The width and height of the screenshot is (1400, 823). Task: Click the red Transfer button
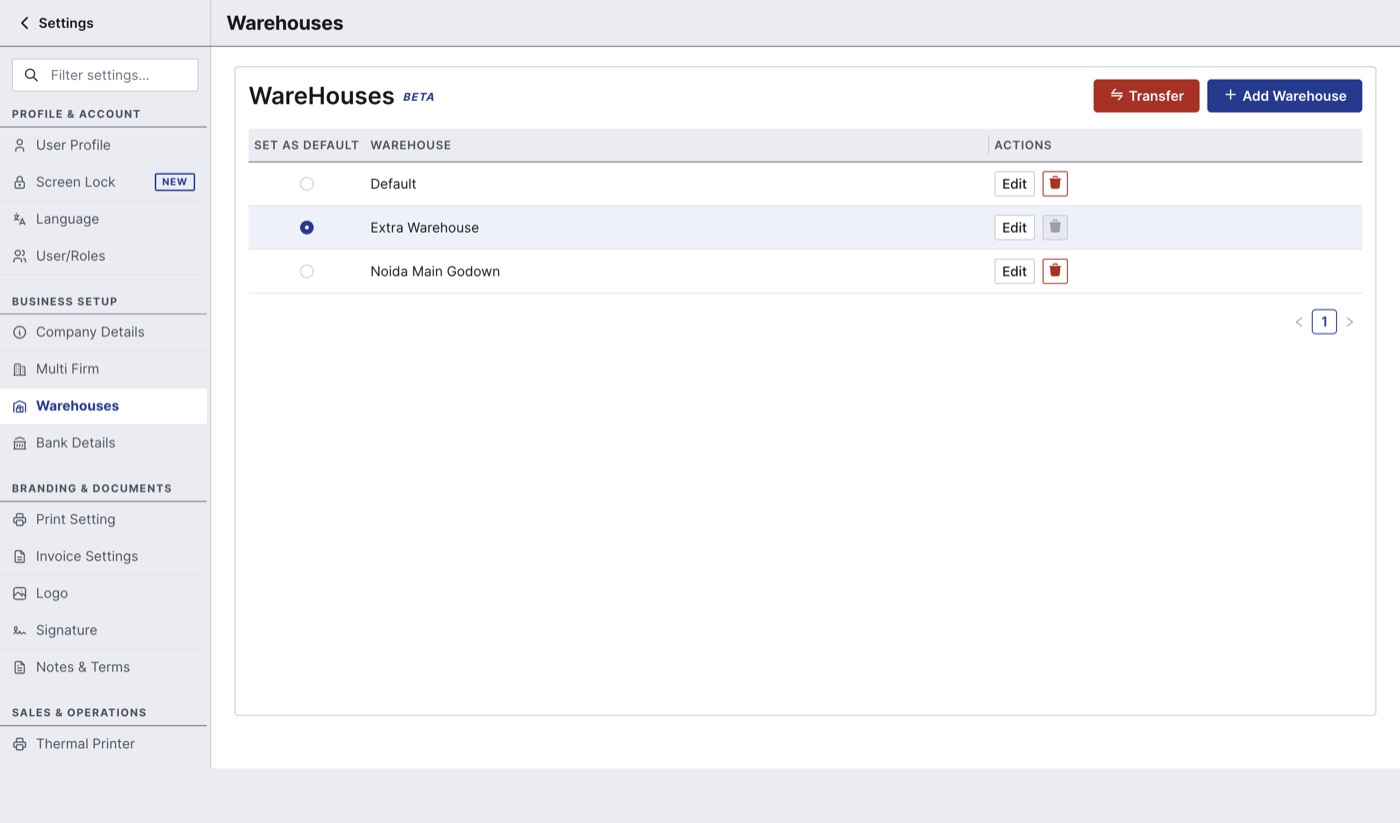coord(1146,96)
